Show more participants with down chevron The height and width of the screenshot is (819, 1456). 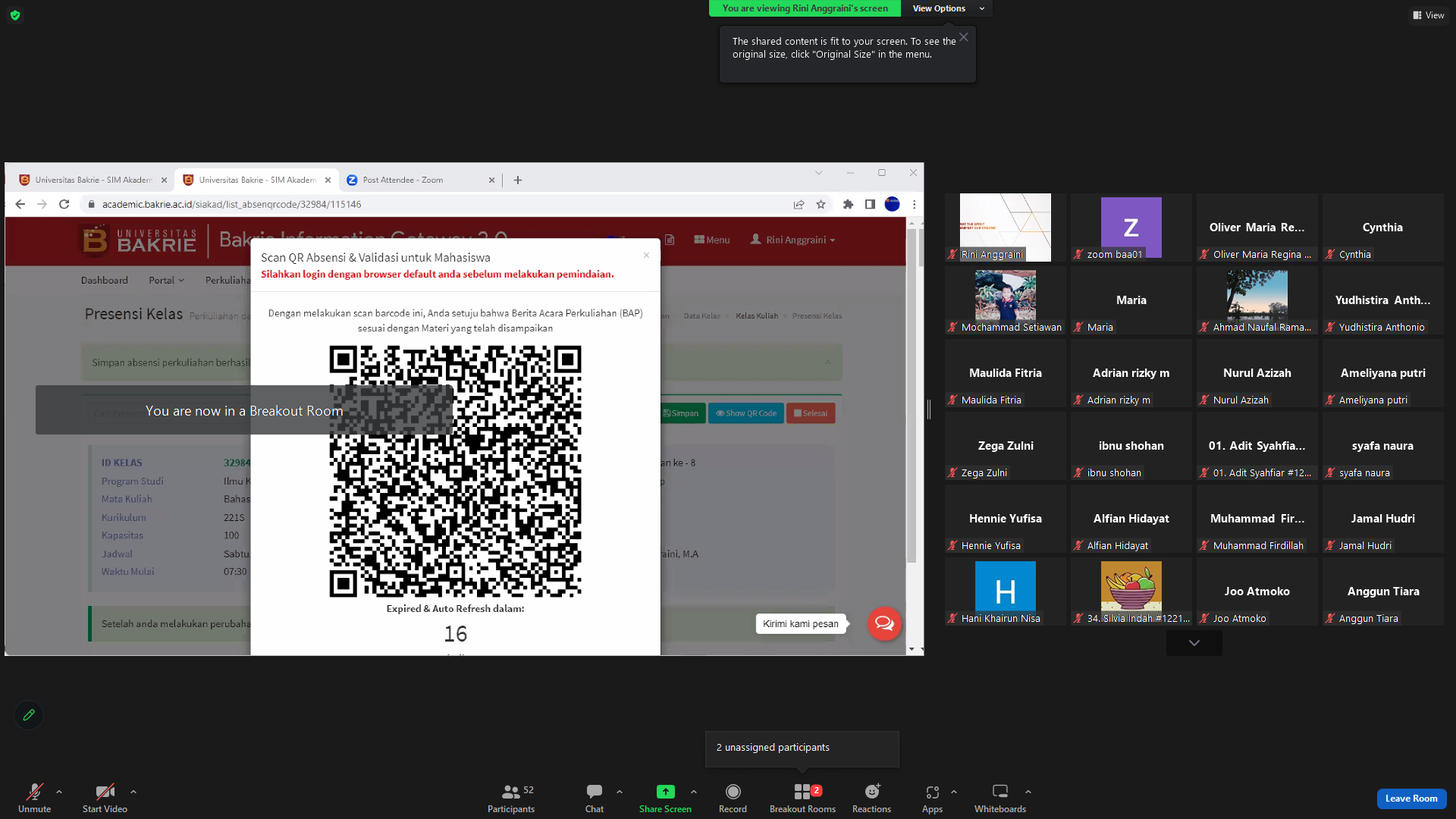1194,643
